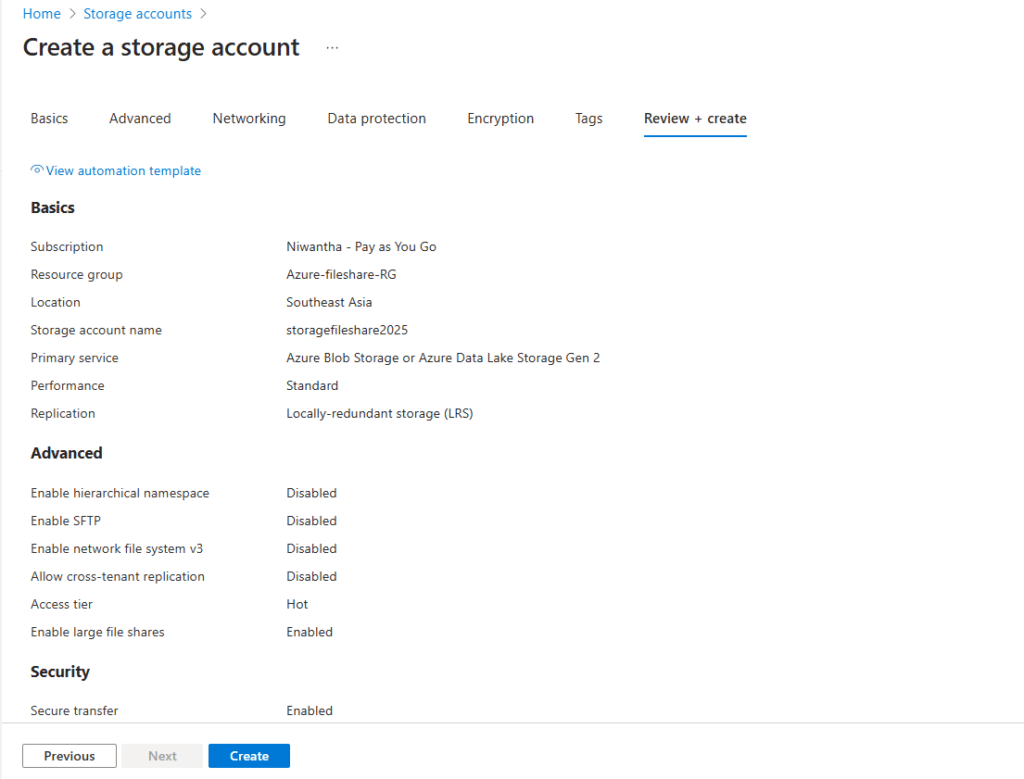1024x779 pixels.
Task: Open the ellipsis menu beside the page title
Action: [332, 48]
